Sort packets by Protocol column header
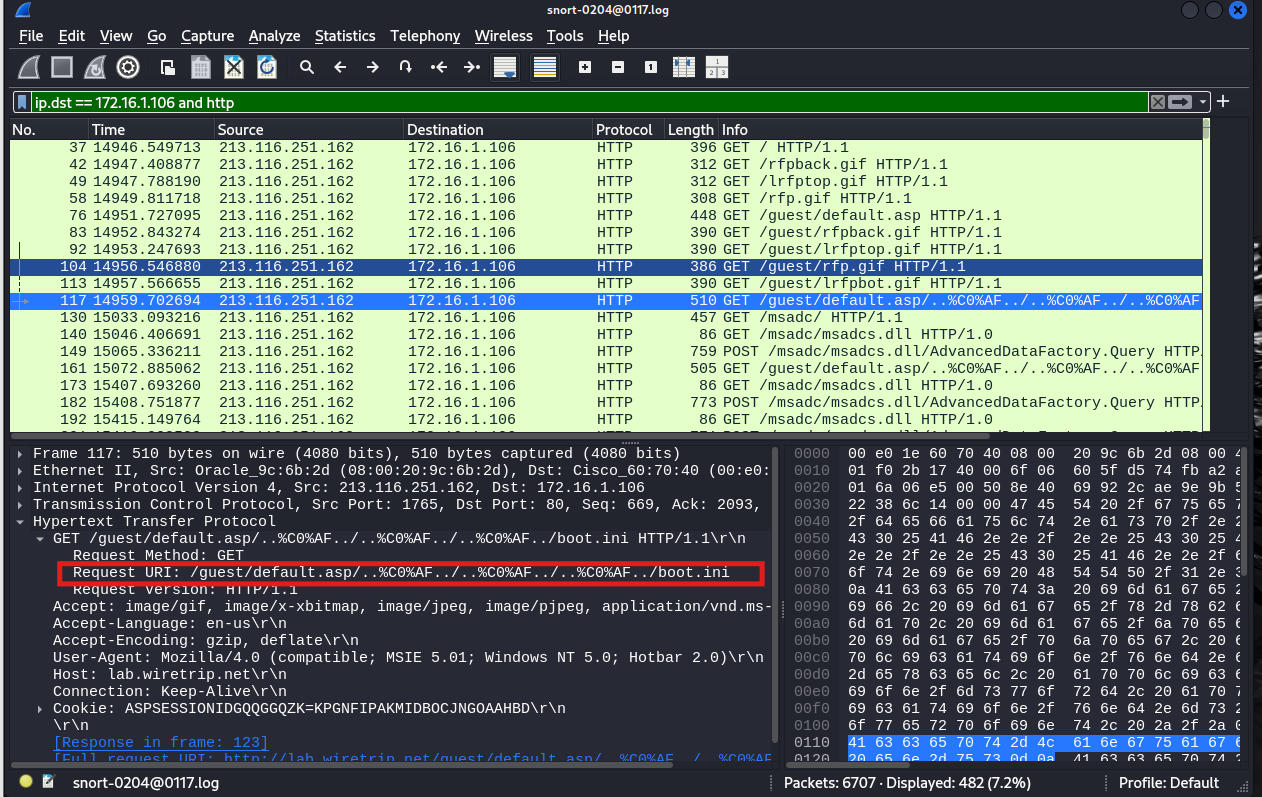The height and width of the screenshot is (797, 1262). pos(628,130)
